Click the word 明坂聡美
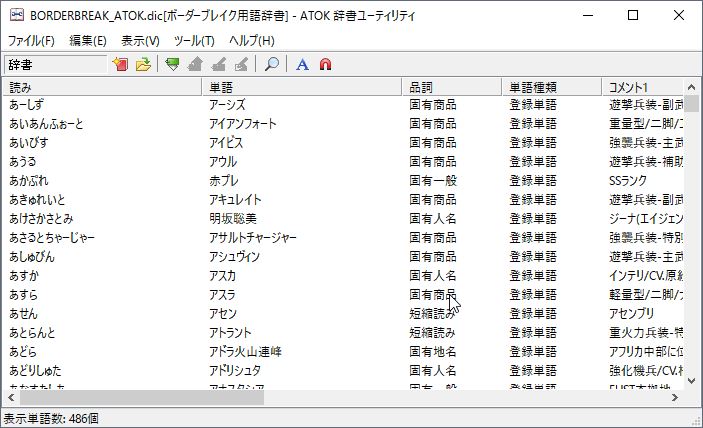 tap(233, 218)
